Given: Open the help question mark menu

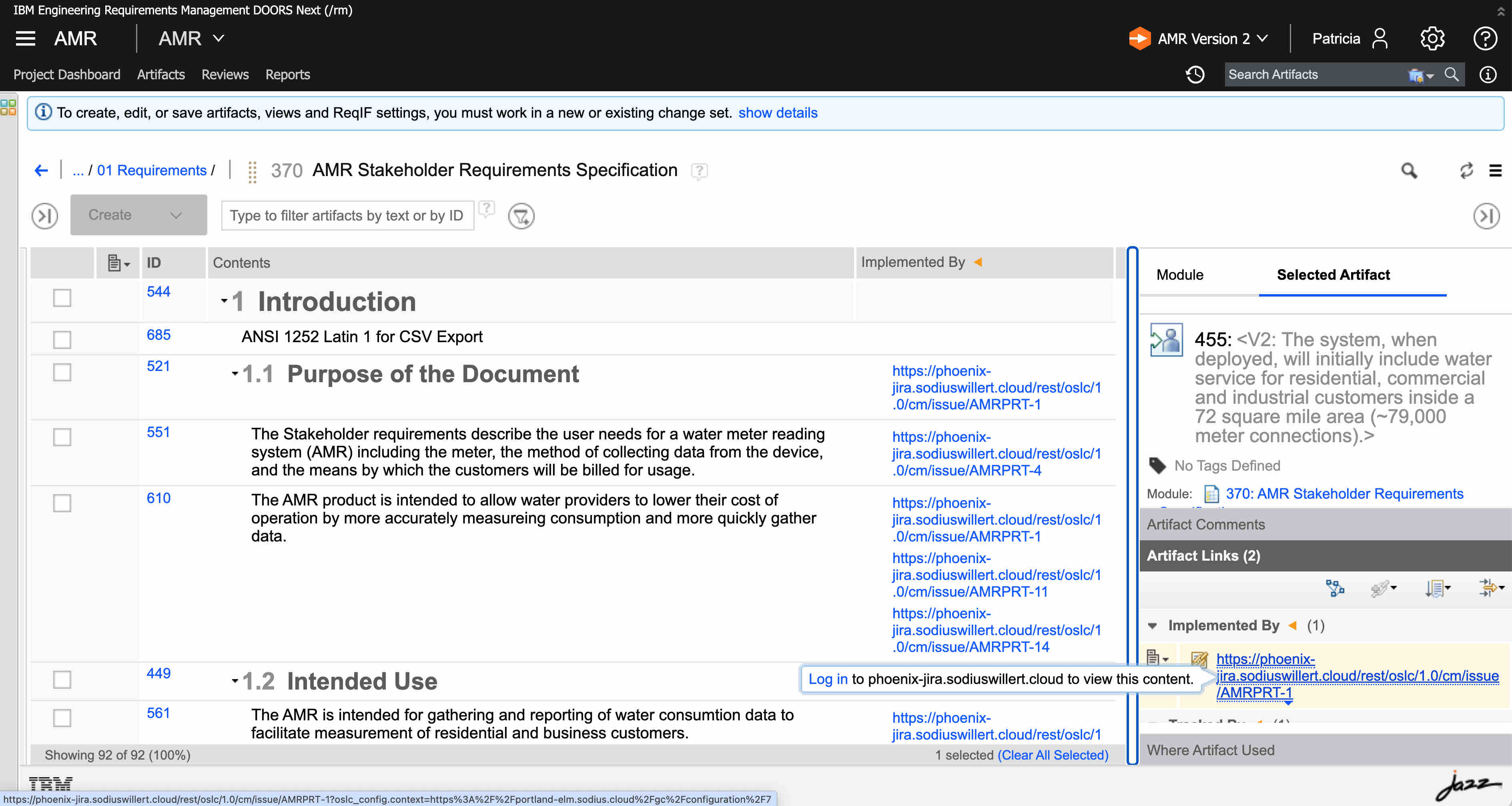Looking at the screenshot, I should pos(1485,39).
